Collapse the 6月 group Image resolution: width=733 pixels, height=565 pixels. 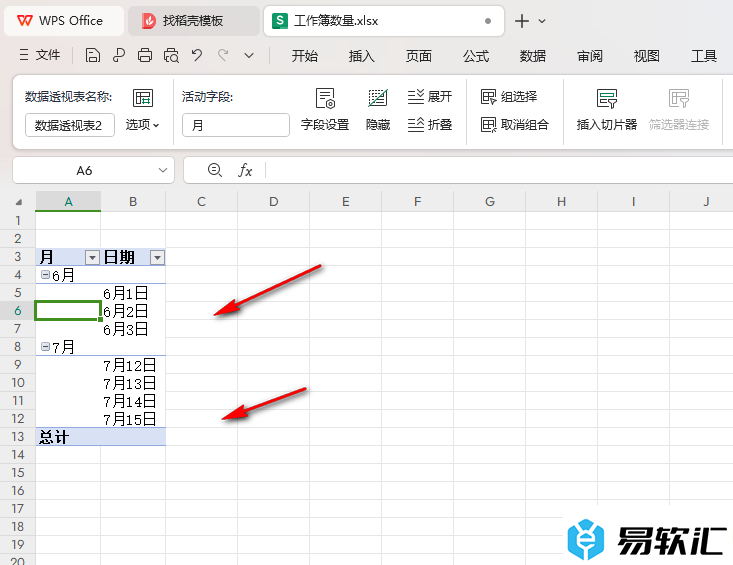(x=45, y=275)
